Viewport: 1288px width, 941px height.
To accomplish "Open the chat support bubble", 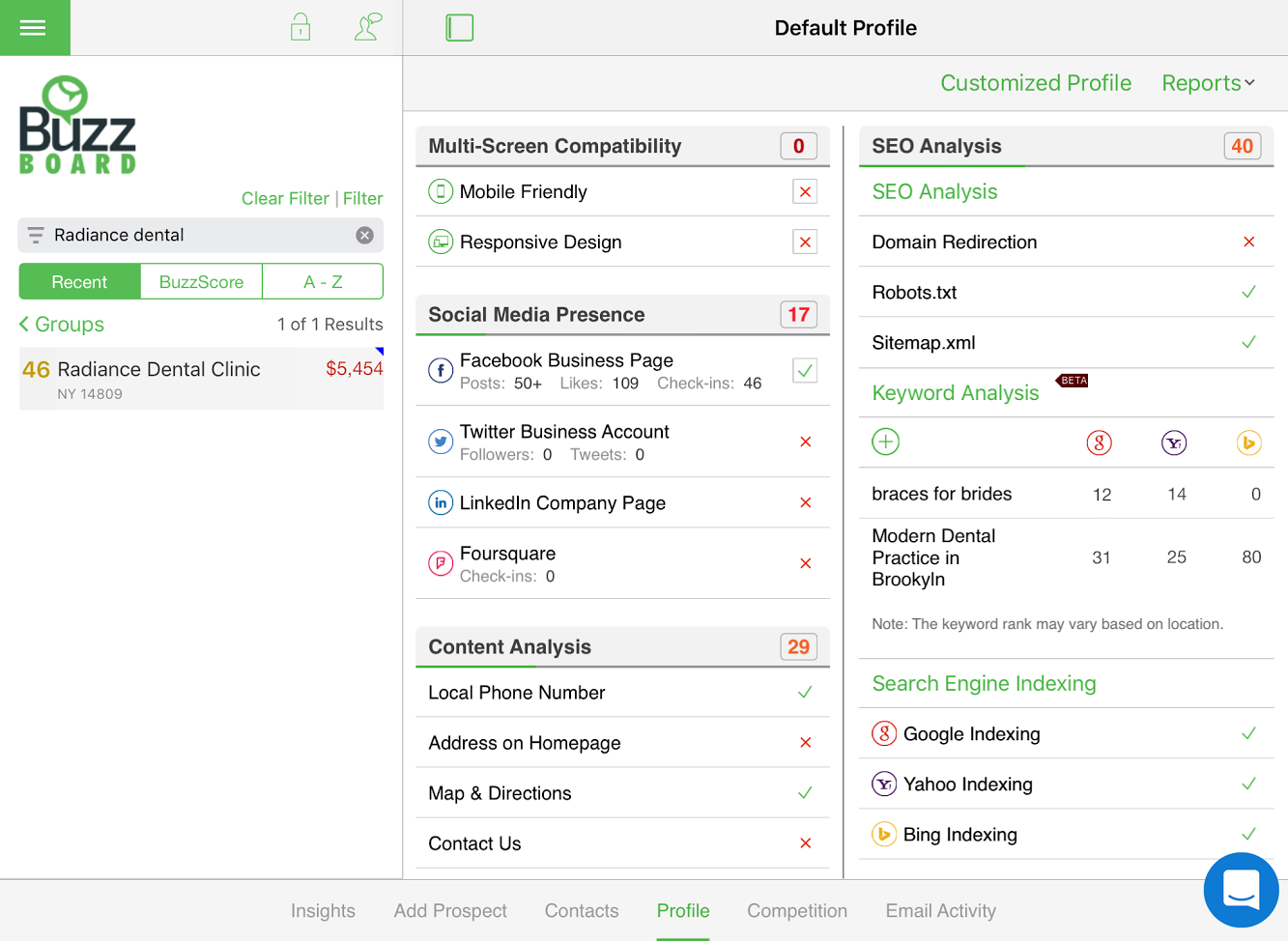I will [1241, 890].
